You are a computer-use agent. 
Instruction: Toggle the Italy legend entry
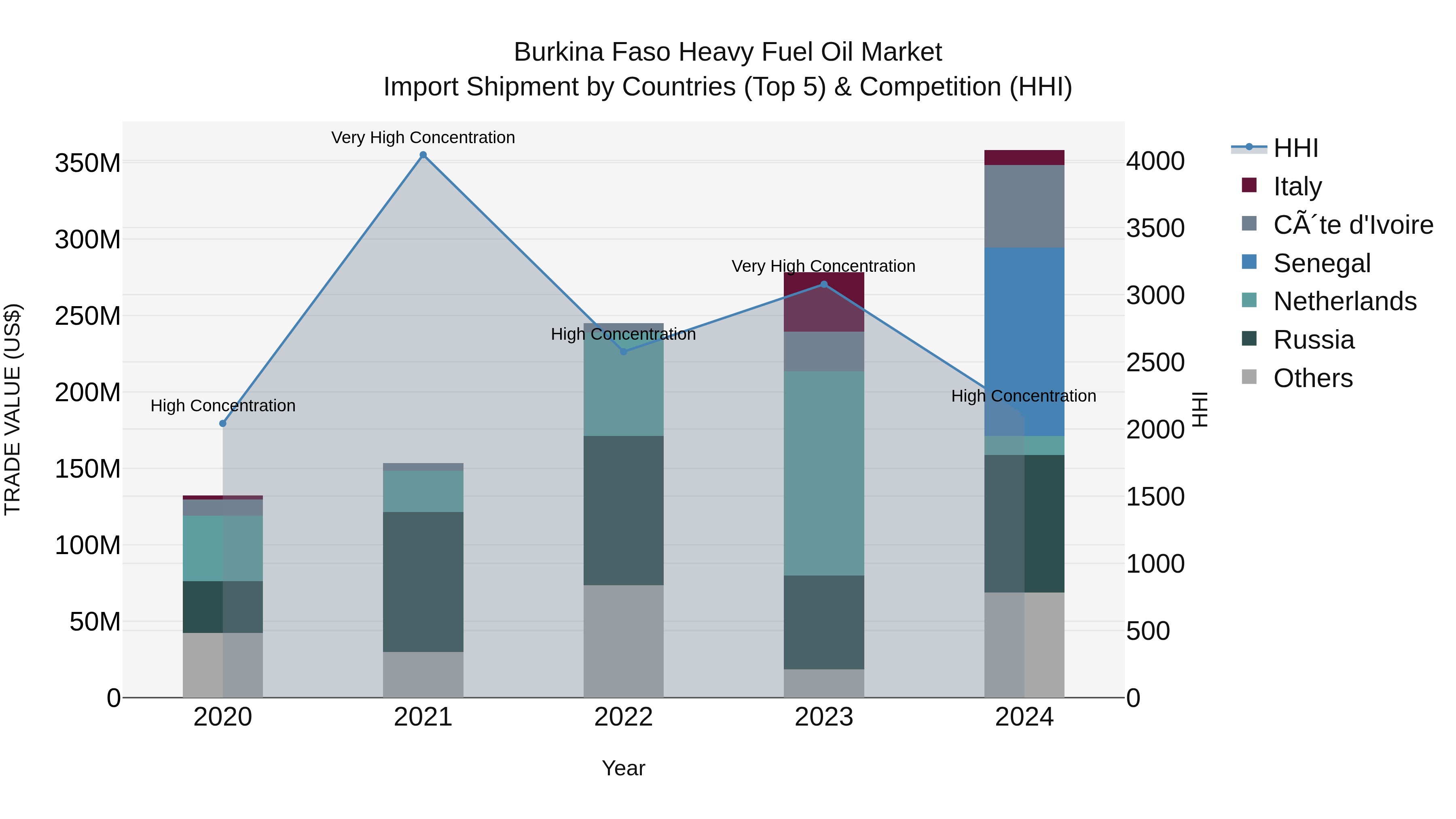tap(1282, 186)
